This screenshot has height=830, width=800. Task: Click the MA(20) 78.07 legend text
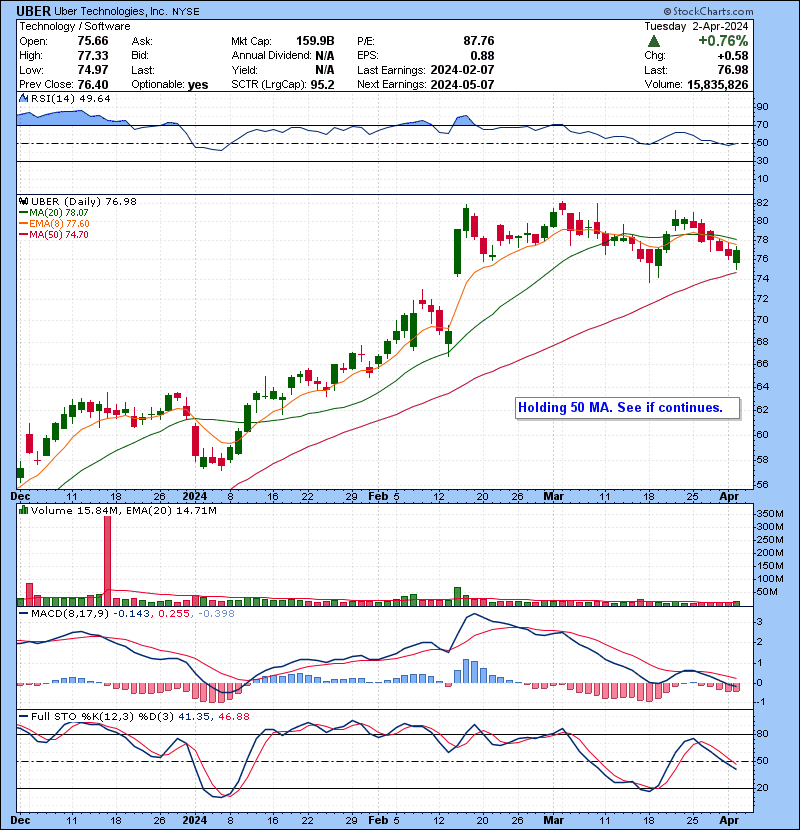pos(59,213)
